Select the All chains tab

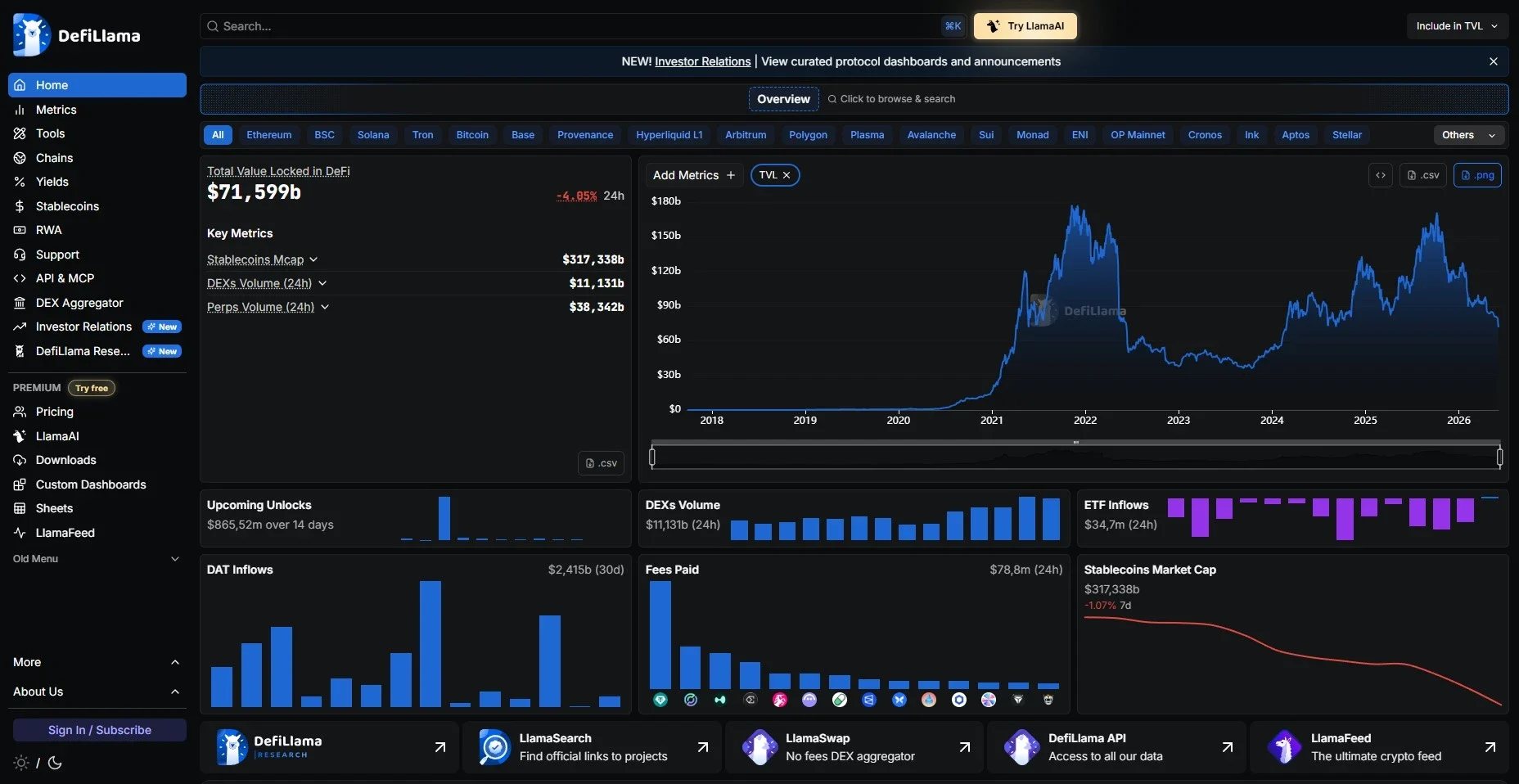click(x=218, y=135)
